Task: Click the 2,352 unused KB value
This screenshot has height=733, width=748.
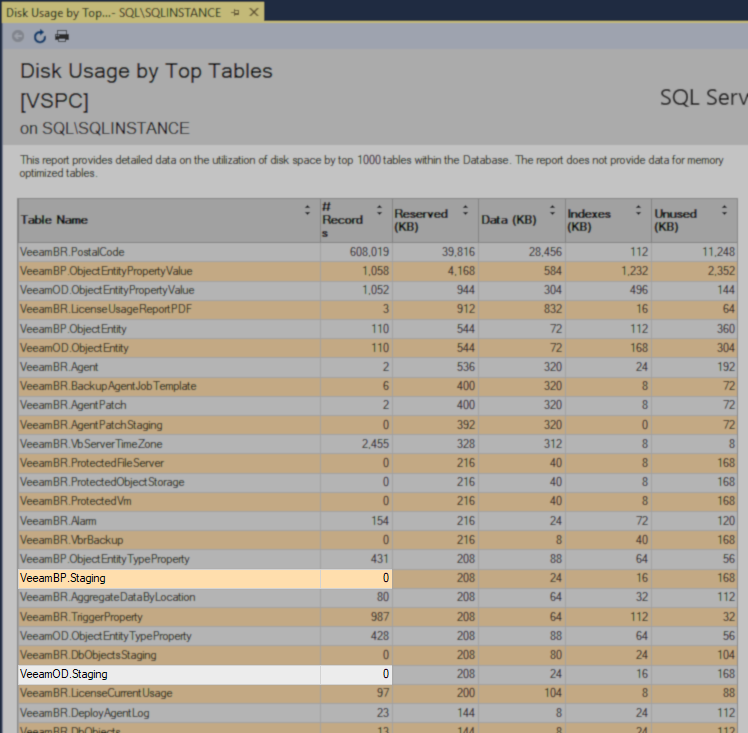Action: pos(721,271)
